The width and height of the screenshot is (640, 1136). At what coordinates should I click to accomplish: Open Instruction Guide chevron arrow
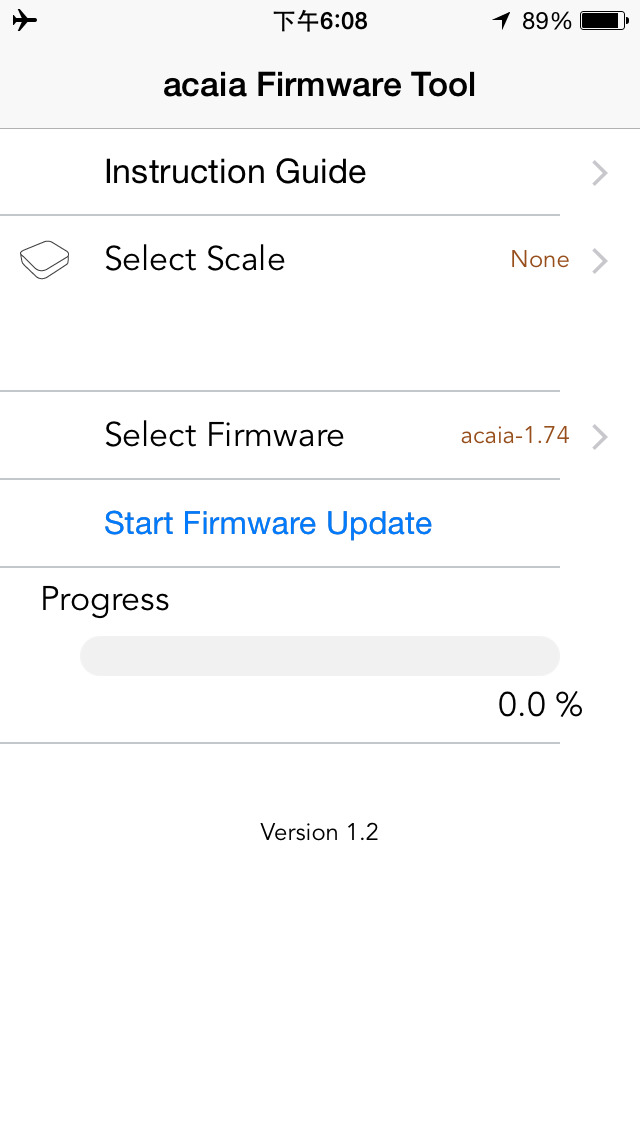tap(599, 173)
